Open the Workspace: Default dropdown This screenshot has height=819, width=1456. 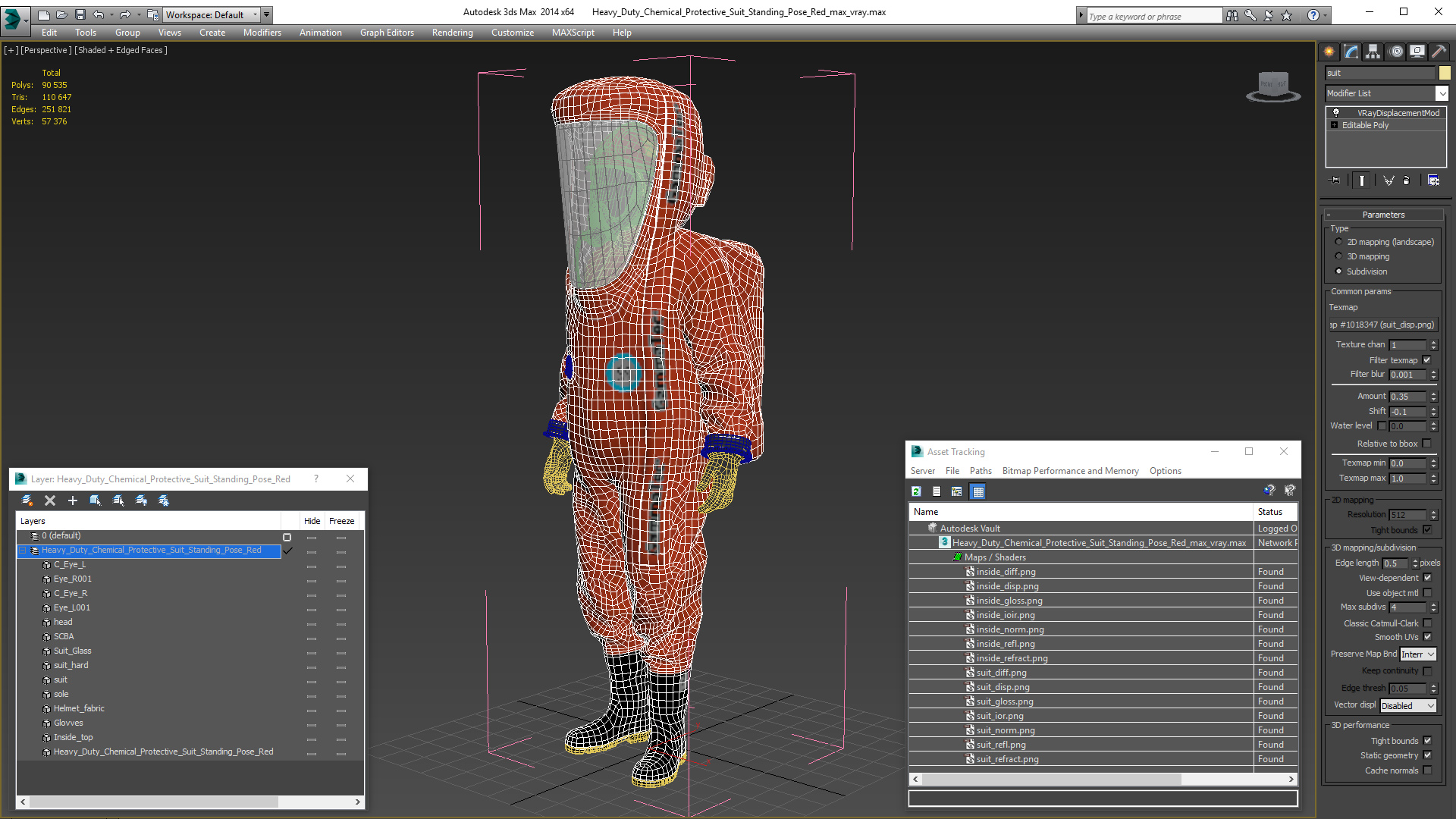point(212,14)
